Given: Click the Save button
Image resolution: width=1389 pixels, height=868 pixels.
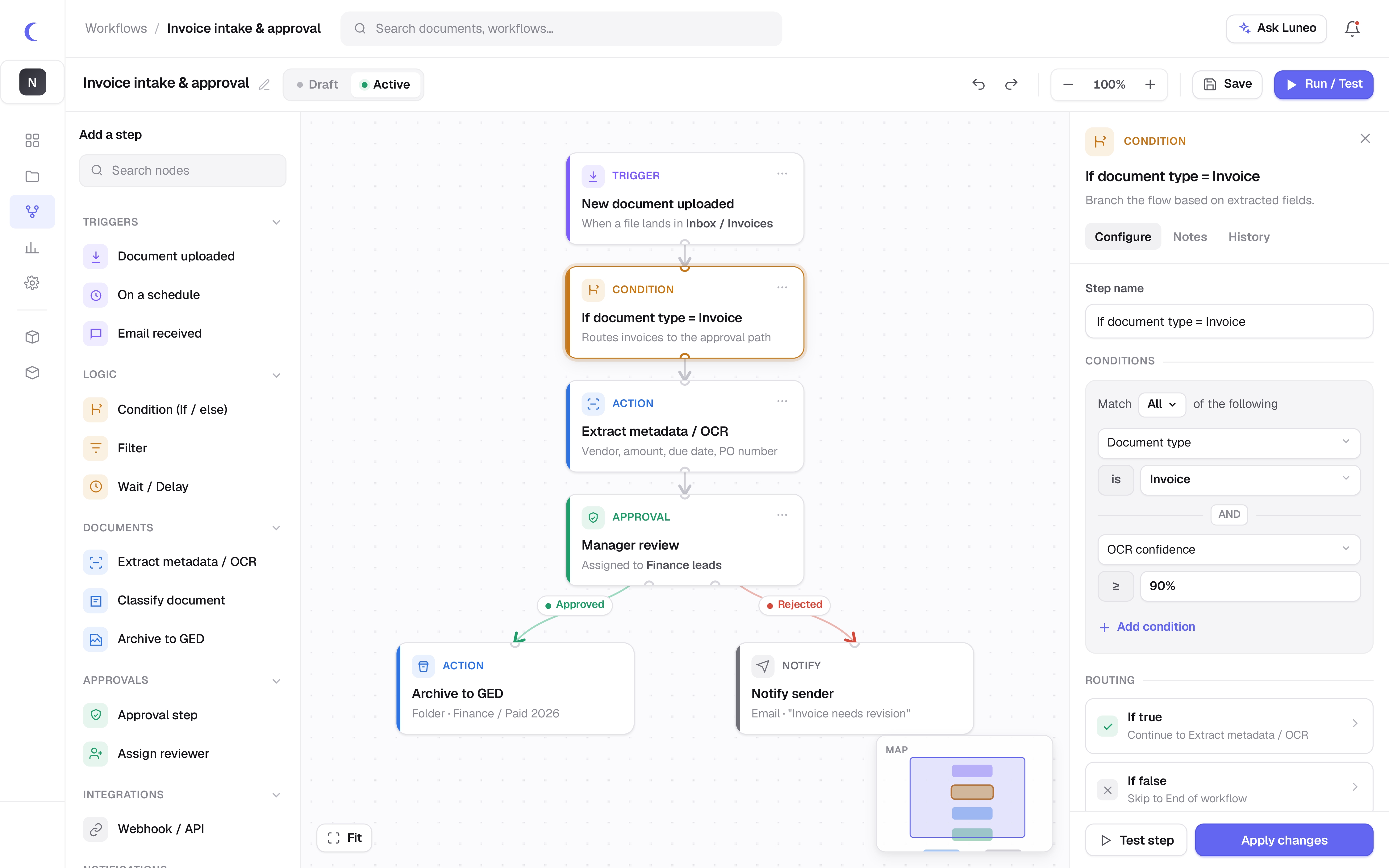Looking at the screenshot, I should point(1227,84).
